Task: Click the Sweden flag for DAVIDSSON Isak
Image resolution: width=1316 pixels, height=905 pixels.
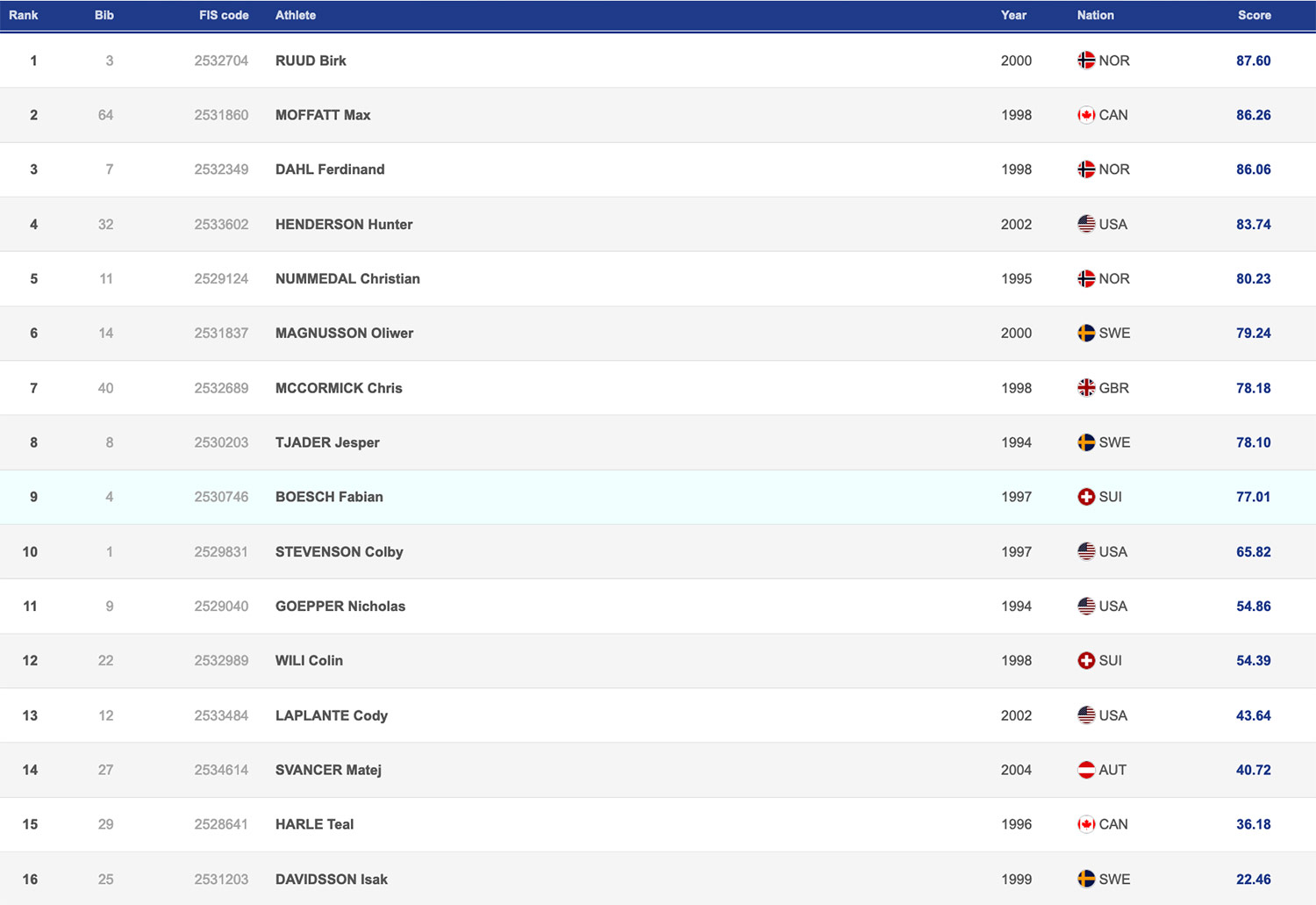Action: click(1086, 880)
